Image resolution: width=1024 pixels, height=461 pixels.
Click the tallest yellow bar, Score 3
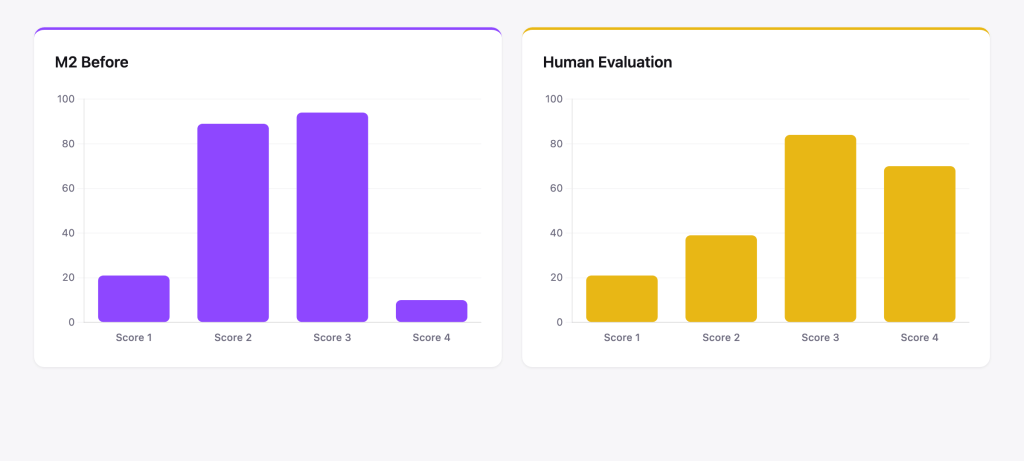coord(820,228)
